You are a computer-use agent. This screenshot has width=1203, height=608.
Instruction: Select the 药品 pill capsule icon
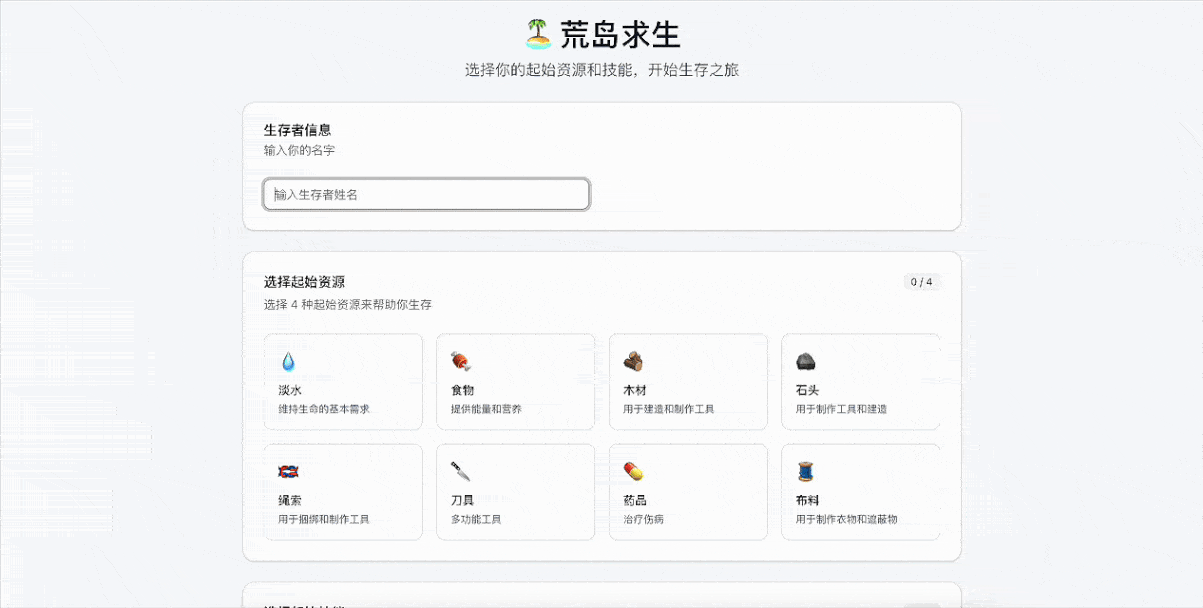(633, 472)
